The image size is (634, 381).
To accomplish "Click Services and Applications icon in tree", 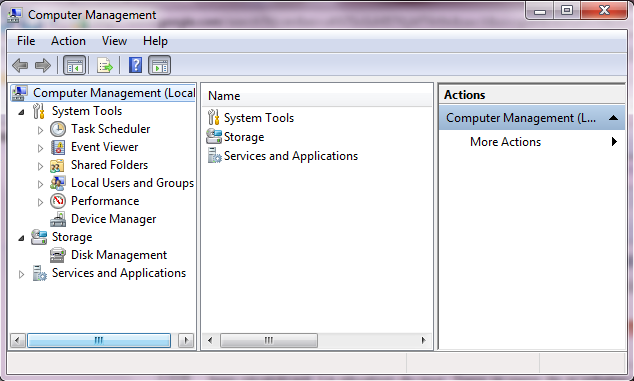I will [39, 273].
